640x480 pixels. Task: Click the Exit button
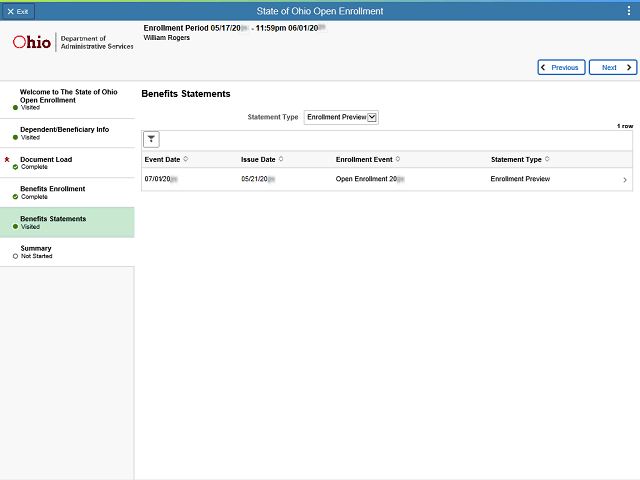coord(18,11)
